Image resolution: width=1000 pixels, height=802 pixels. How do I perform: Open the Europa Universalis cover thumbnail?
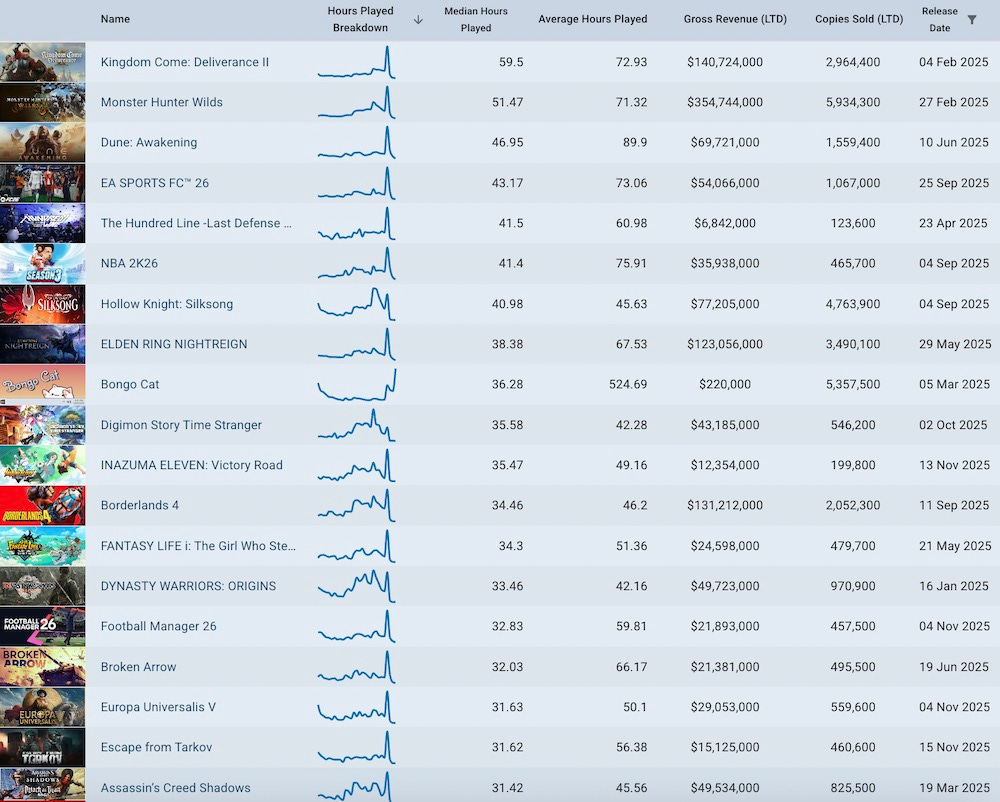click(x=43, y=707)
